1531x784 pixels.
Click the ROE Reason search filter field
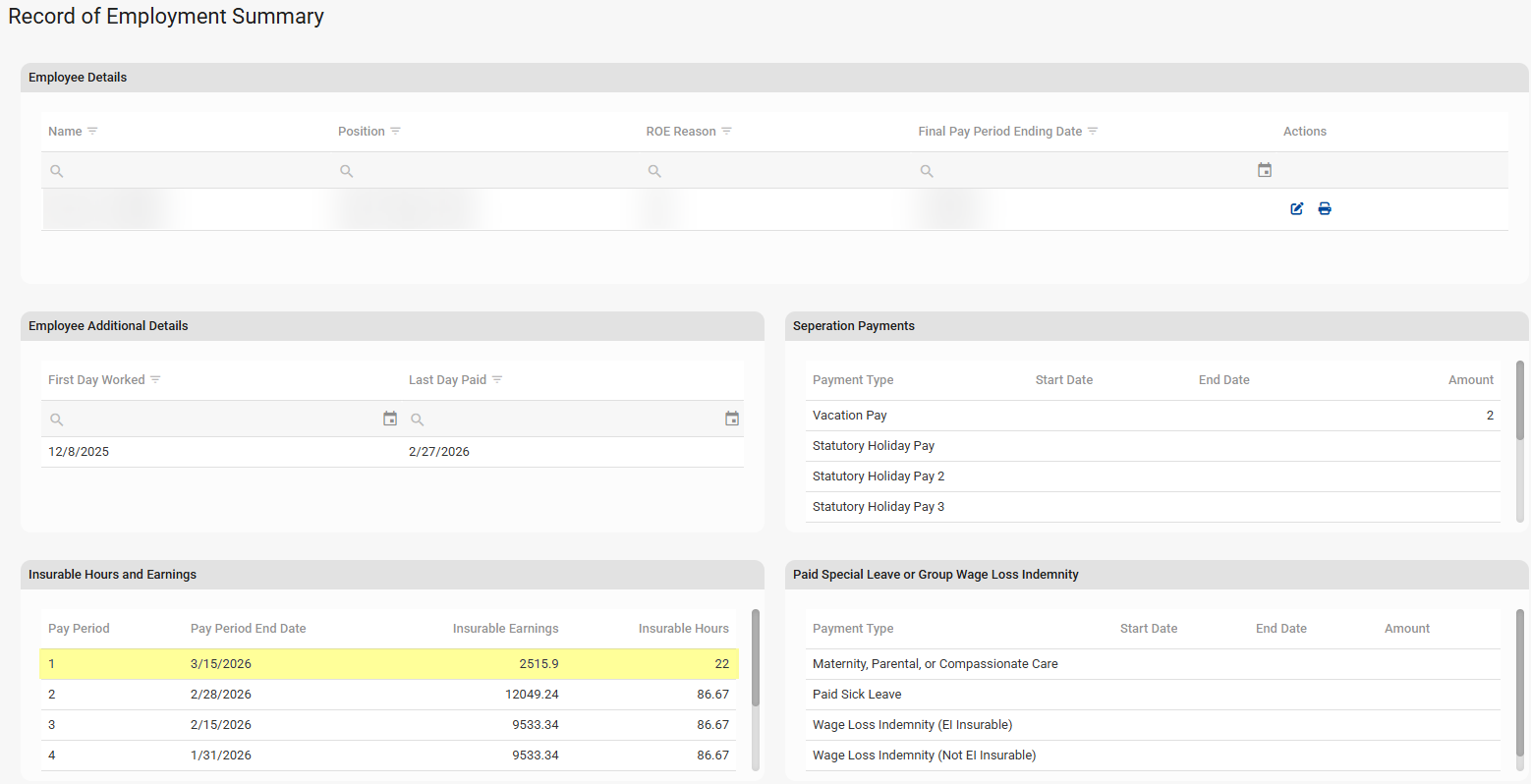(x=776, y=171)
